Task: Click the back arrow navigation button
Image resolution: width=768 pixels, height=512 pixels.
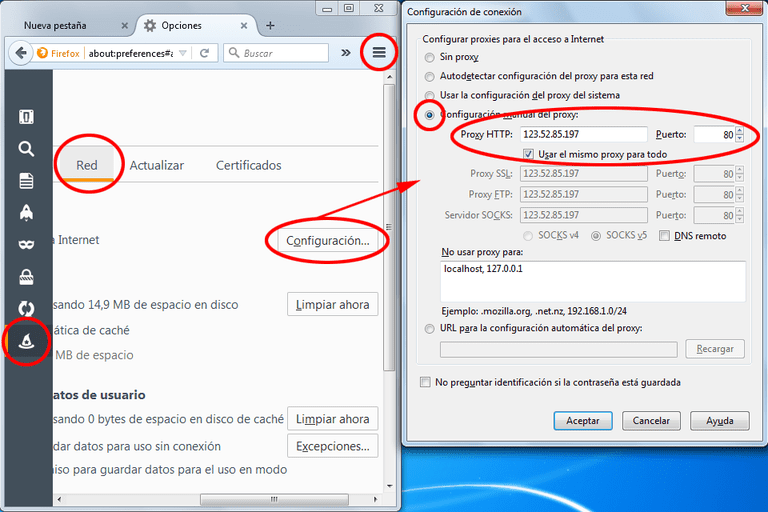Action: point(21,53)
